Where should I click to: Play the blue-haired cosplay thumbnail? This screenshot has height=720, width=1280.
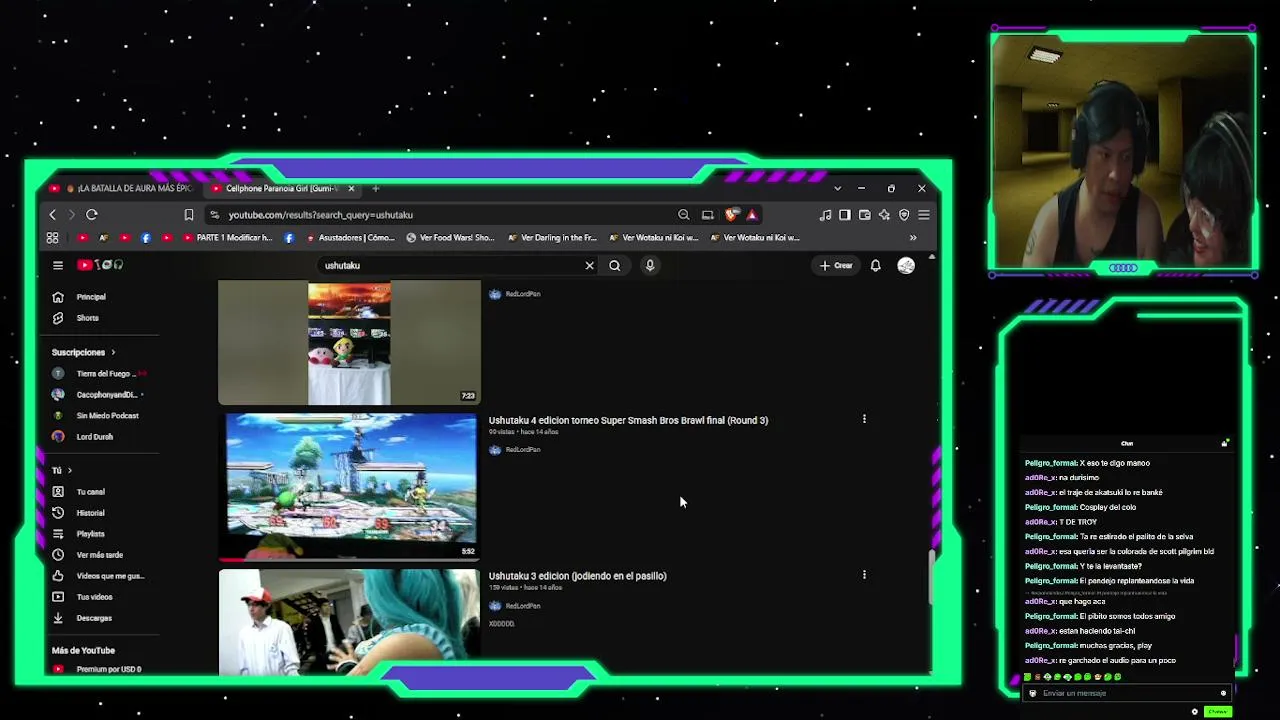tap(350, 623)
